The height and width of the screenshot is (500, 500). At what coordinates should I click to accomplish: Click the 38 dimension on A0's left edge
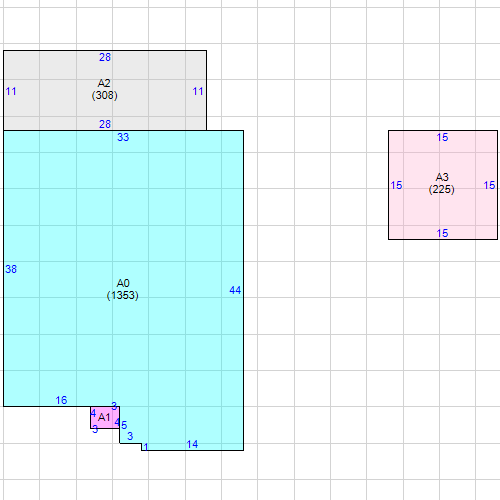[x=11, y=269]
